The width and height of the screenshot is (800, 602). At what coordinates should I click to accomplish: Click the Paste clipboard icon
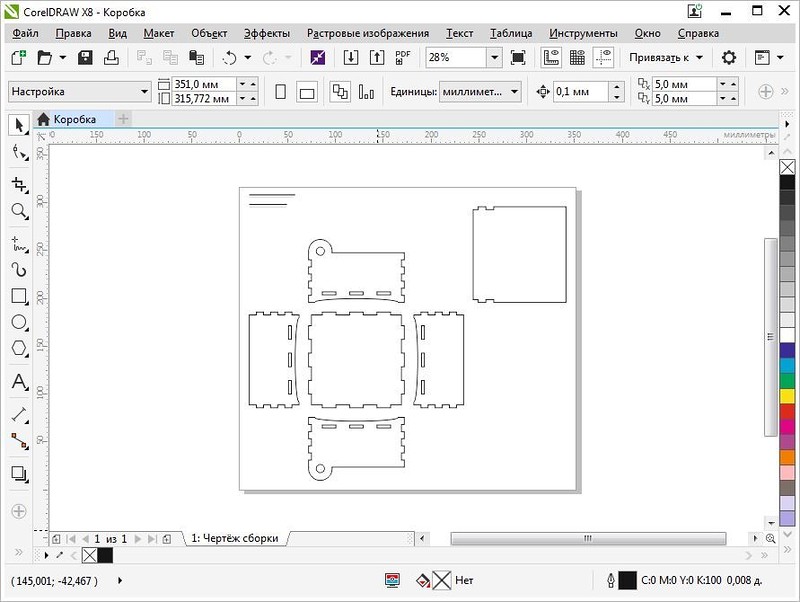pyautogui.click(x=196, y=57)
